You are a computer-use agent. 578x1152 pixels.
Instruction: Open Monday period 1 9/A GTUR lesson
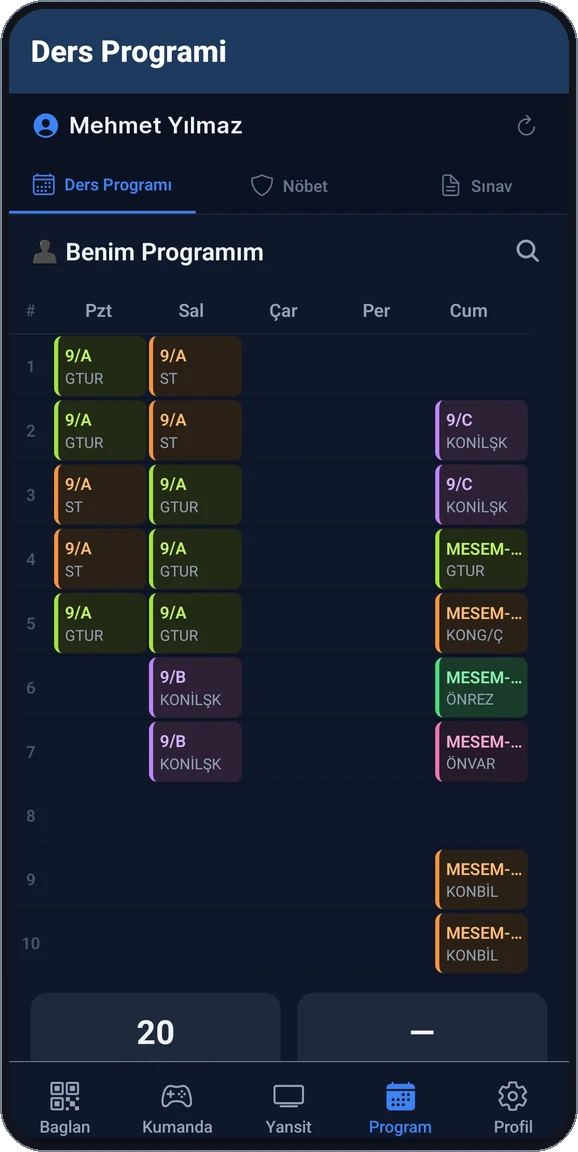[101, 366]
